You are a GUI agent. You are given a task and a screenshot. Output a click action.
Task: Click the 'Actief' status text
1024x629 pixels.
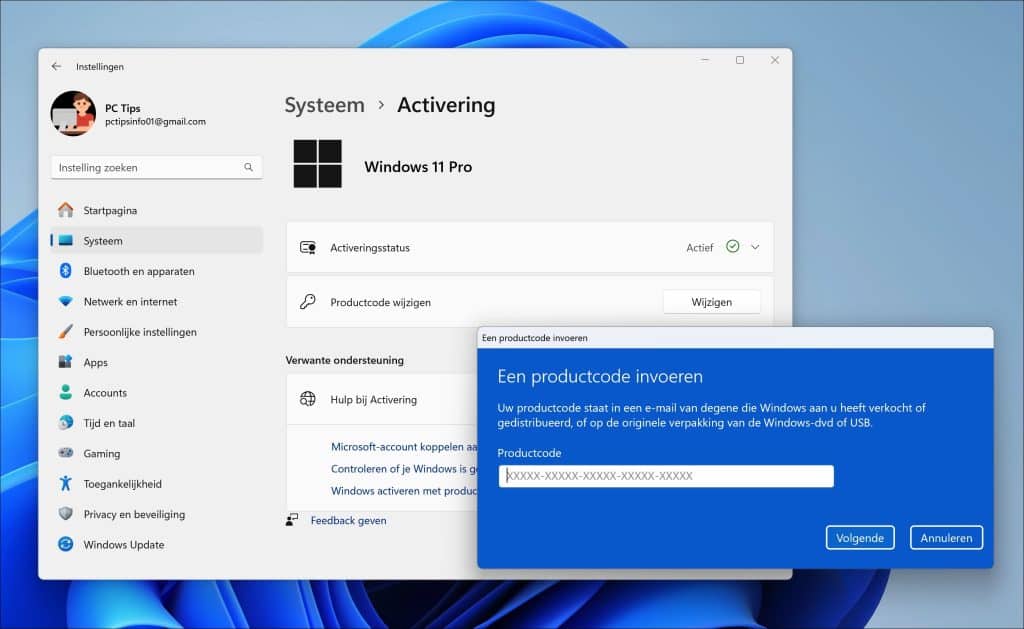coord(699,248)
